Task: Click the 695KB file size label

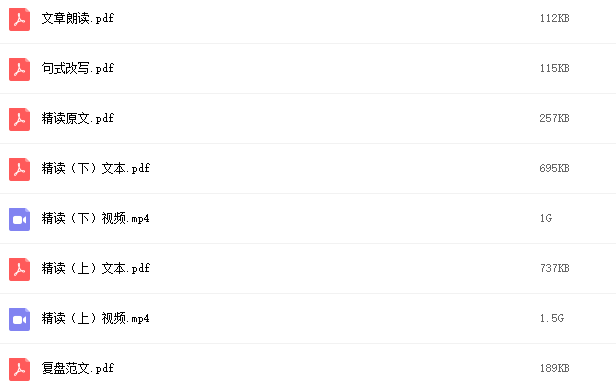Action: coord(554,168)
